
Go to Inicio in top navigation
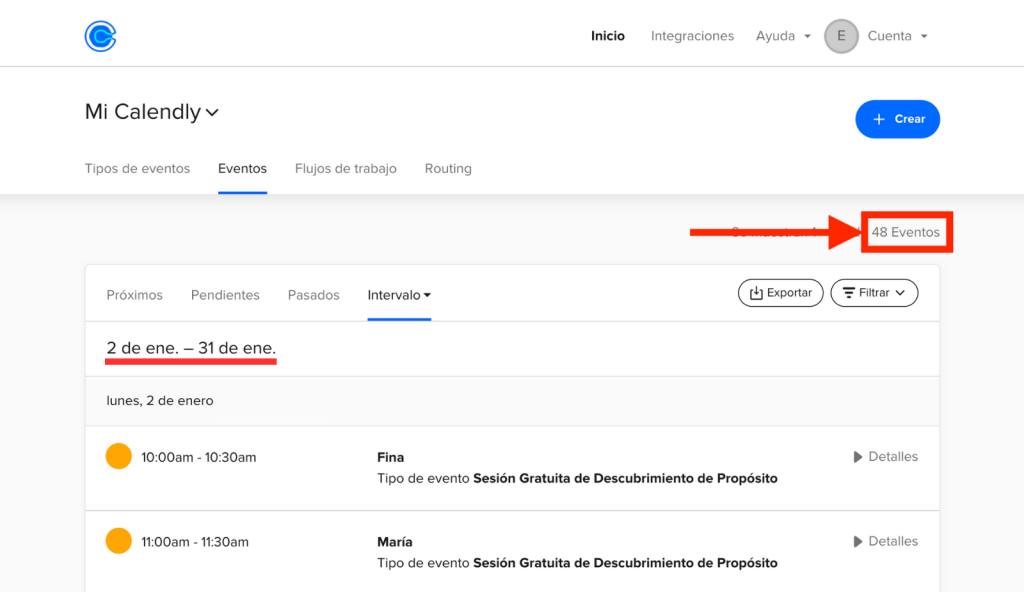coord(607,36)
